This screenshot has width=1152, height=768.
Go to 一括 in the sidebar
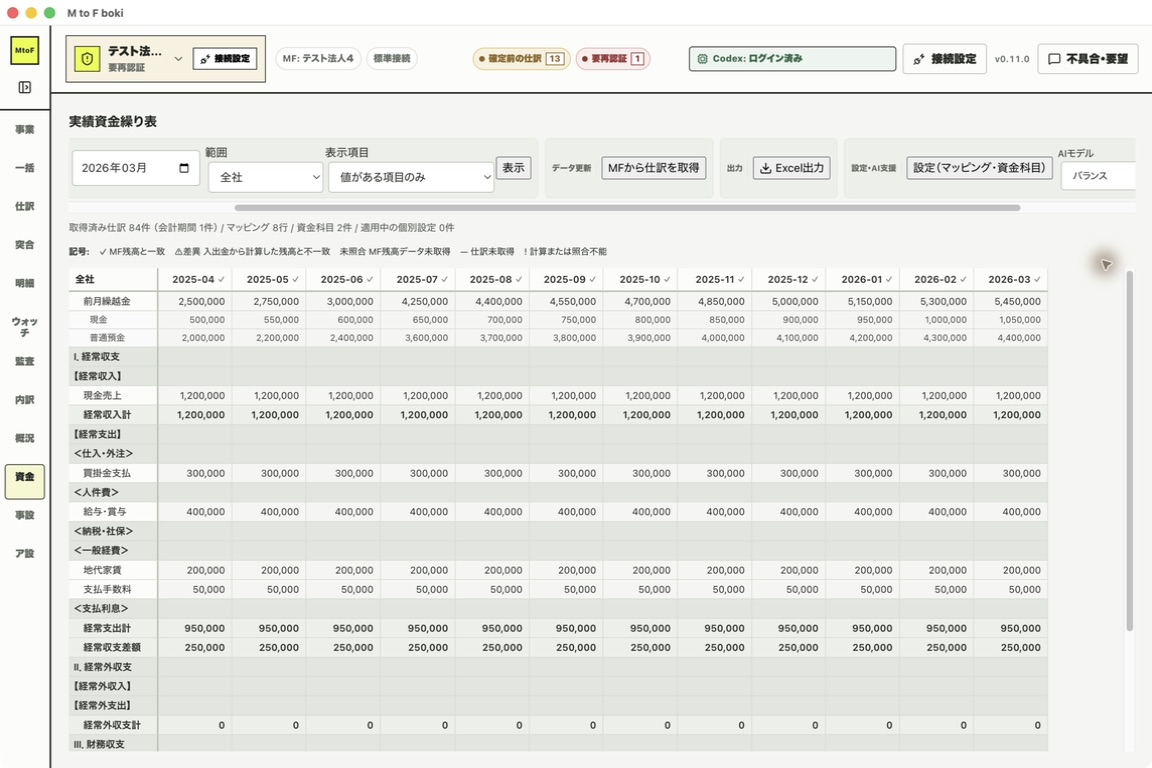(24, 168)
